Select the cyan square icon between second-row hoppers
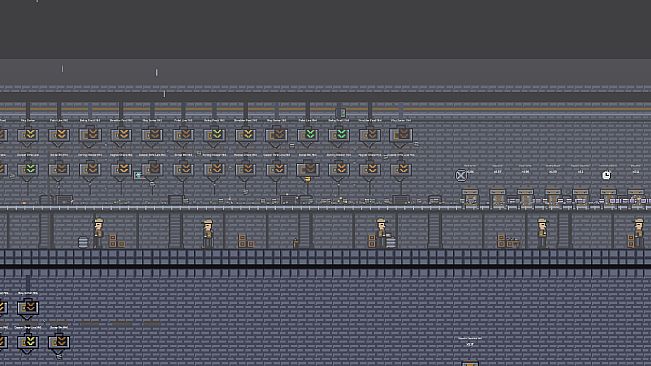The width and height of the screenshot is (651, 366). coord(138,176)
